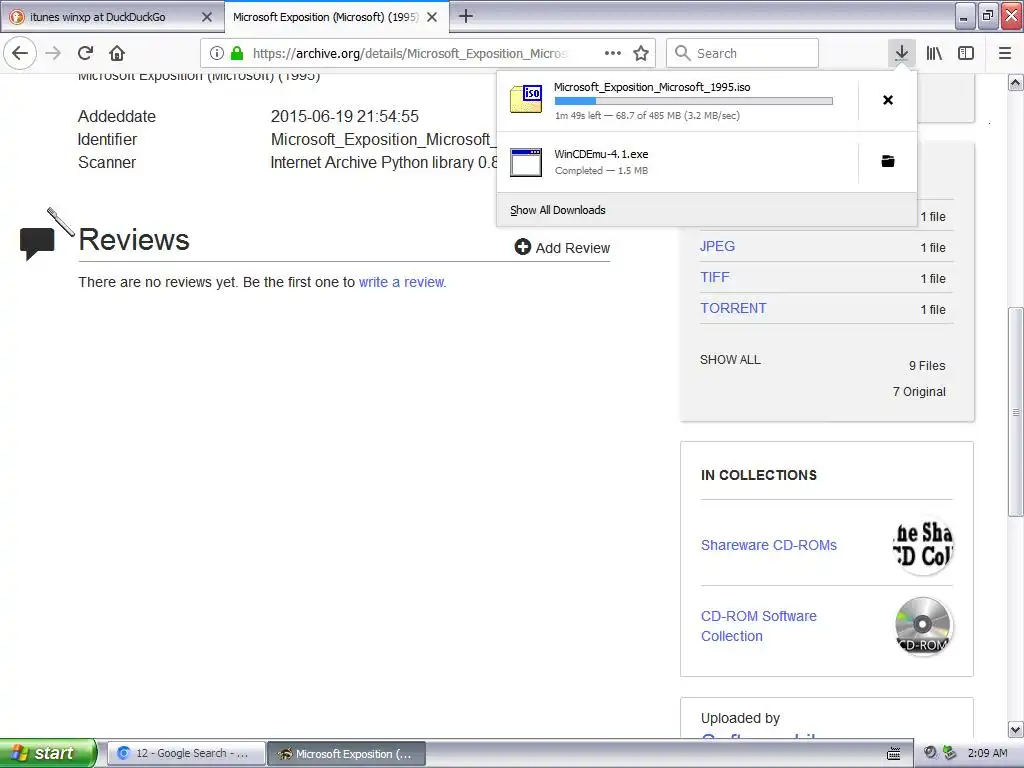Image resolution: width=1024 pixels, height=768 pixels.
Task: Click the Shareware CD collection thumbnail
Action: [x=923, y=545]
